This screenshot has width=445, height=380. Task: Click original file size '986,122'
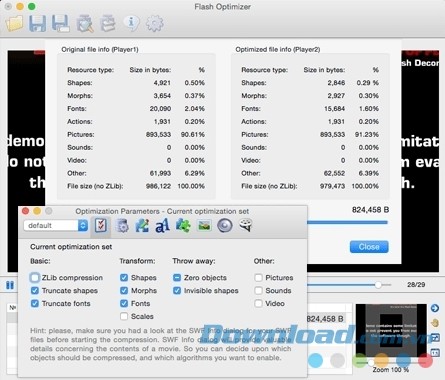coord(158,186)
